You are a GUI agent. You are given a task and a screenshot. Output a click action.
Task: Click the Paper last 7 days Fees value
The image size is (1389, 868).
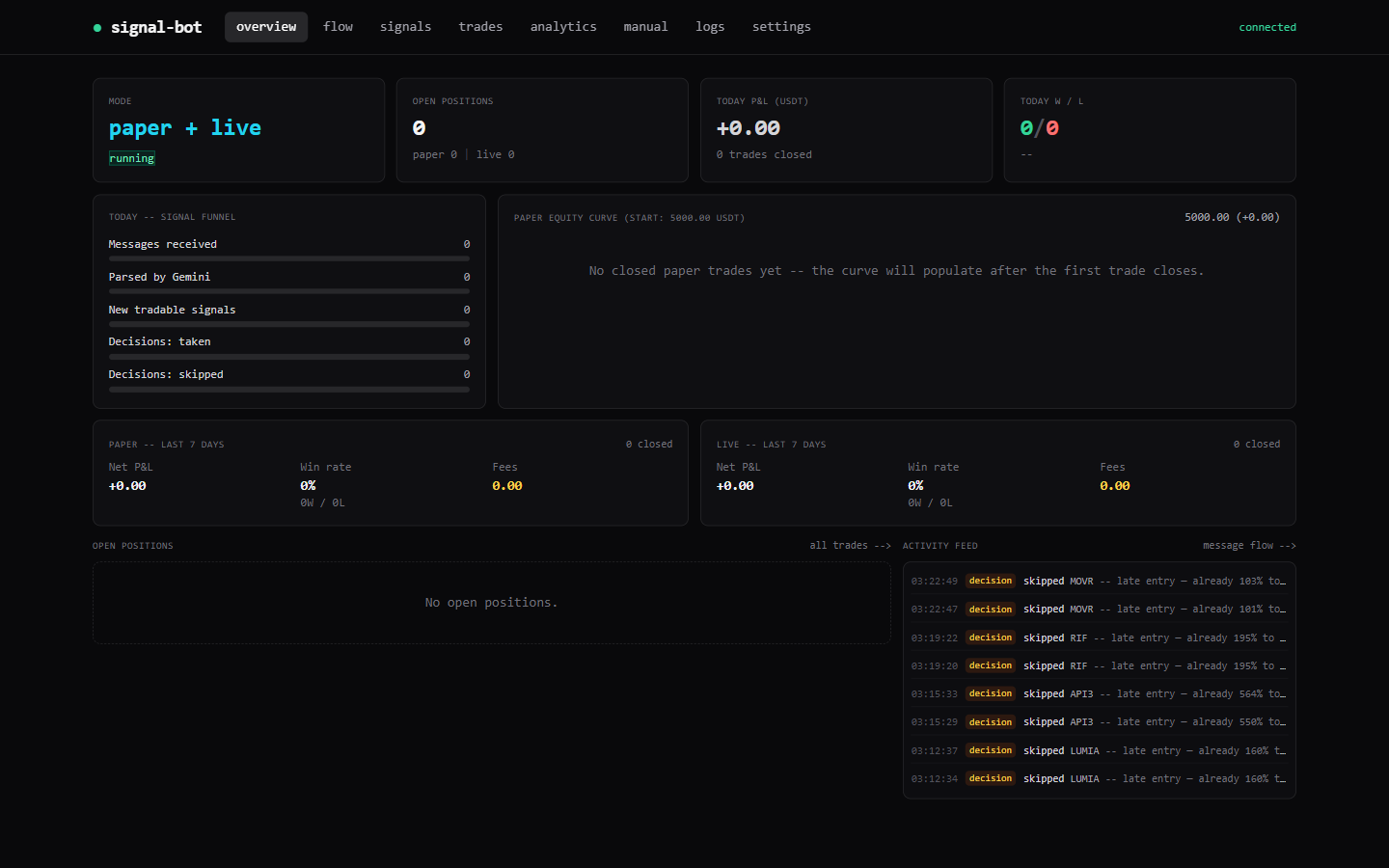coord(507,486)
